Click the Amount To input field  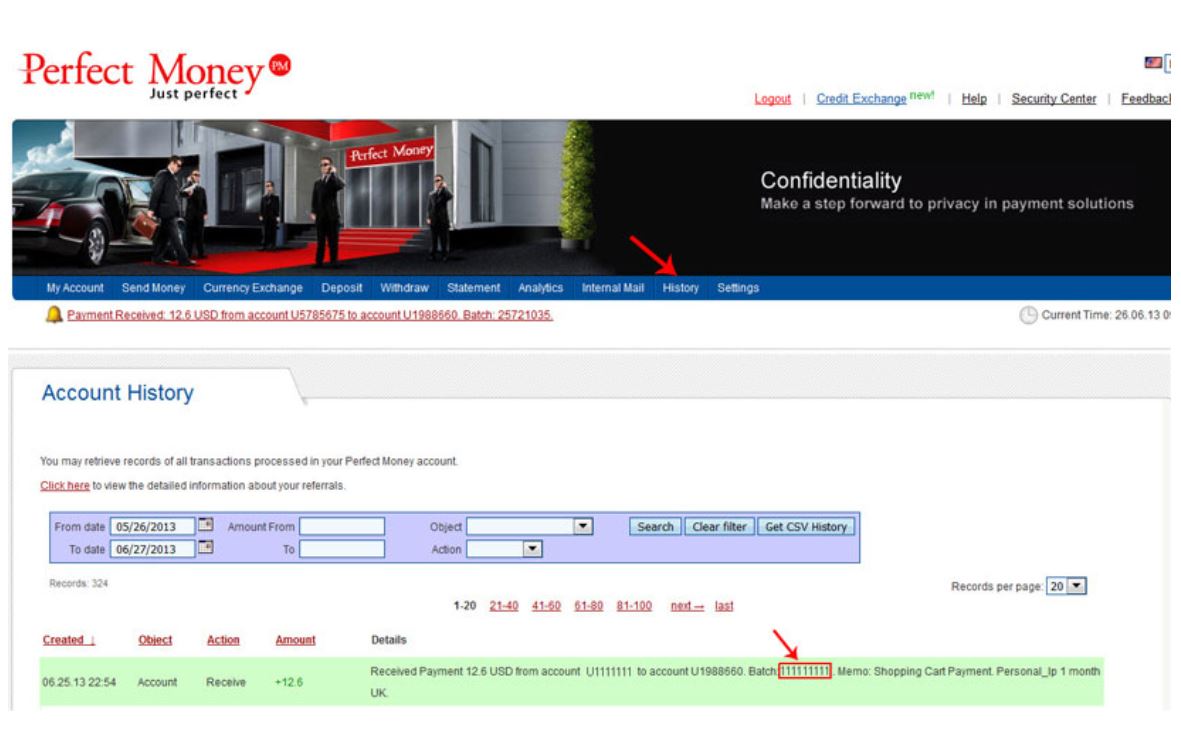point(342,549)
